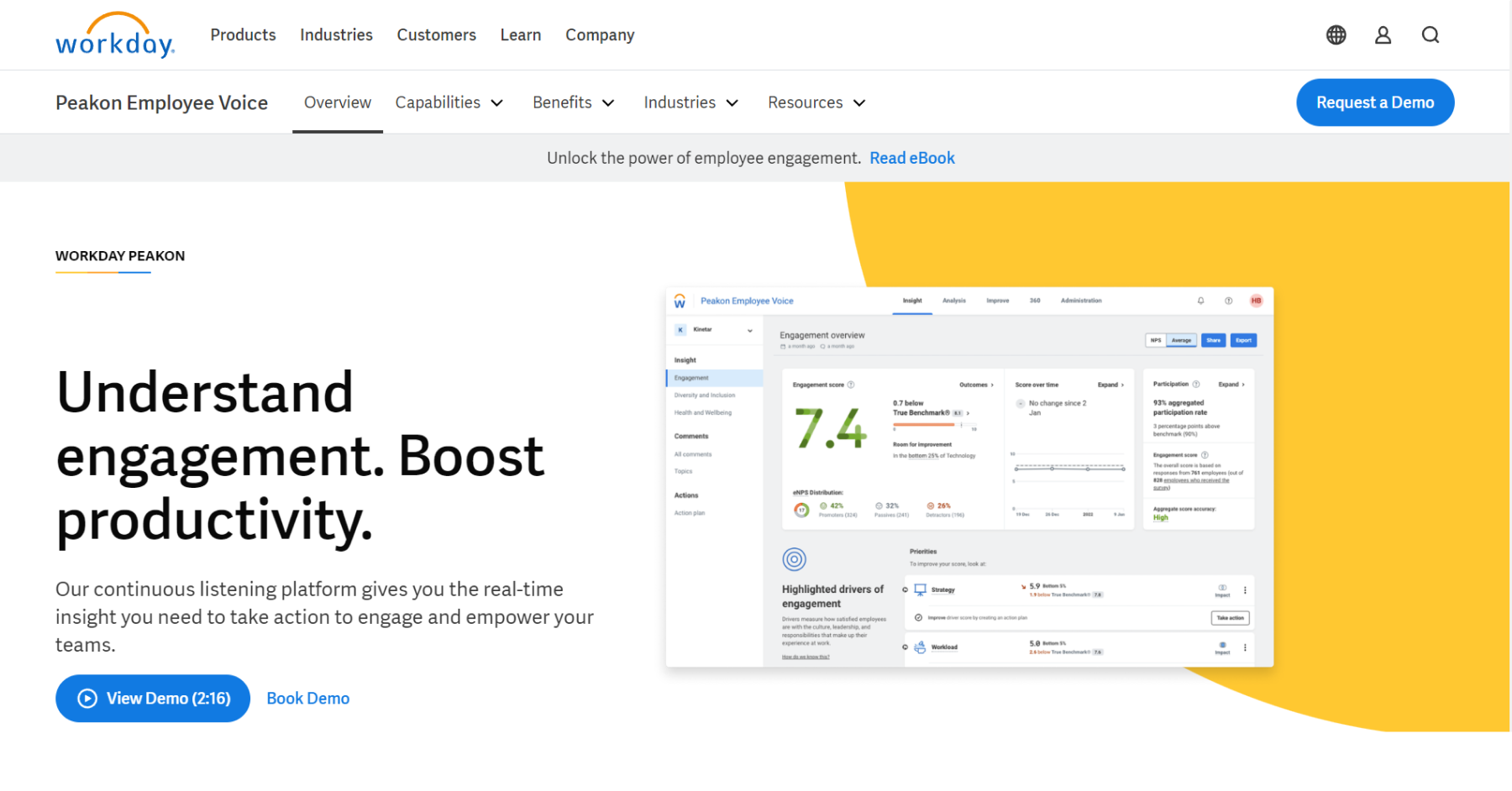The image size is (1512, 791).
Task: Click the Workday W logo in the dashboard
Action: coord(680,301)
